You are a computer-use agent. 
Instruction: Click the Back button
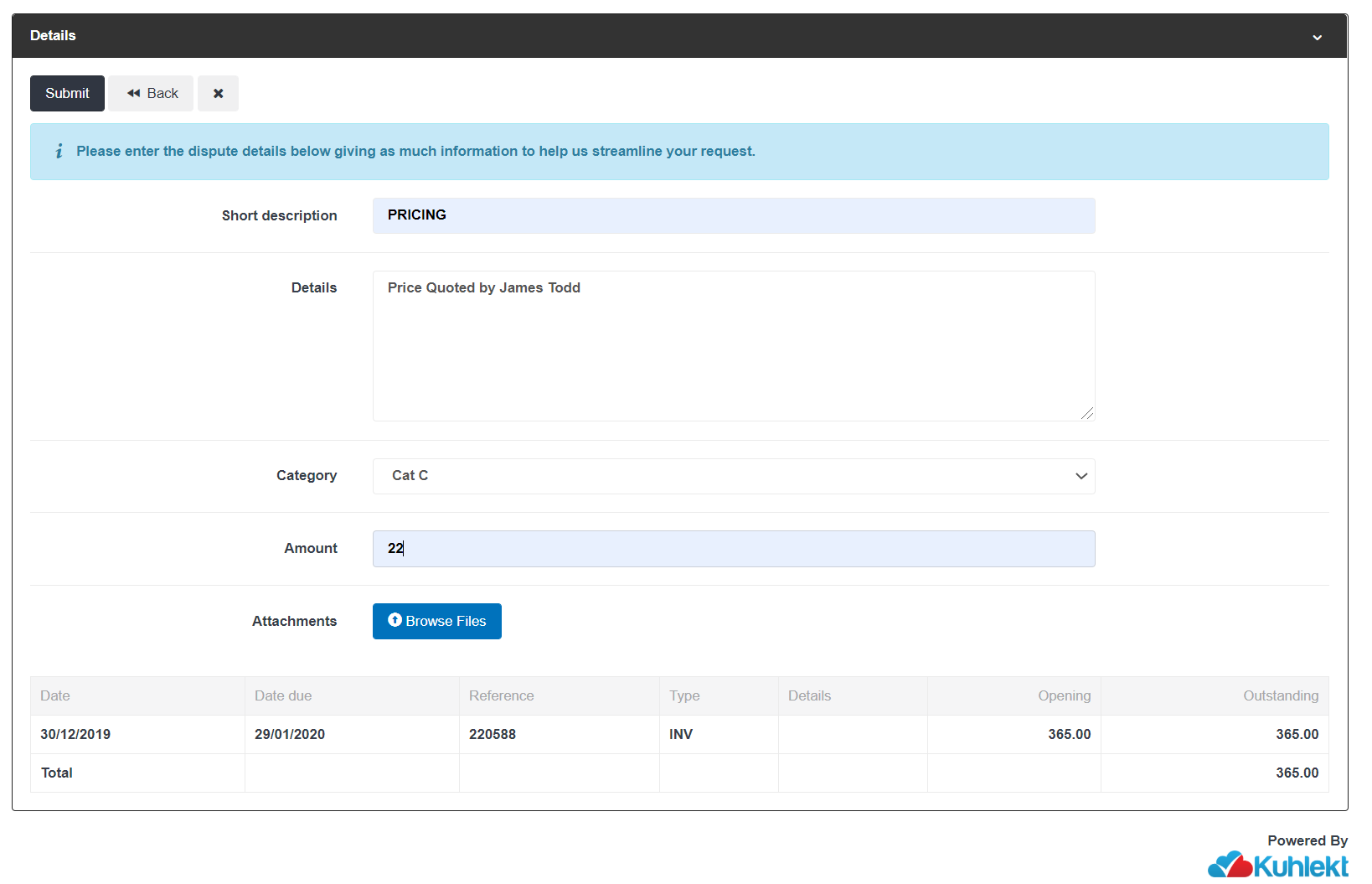151,93
